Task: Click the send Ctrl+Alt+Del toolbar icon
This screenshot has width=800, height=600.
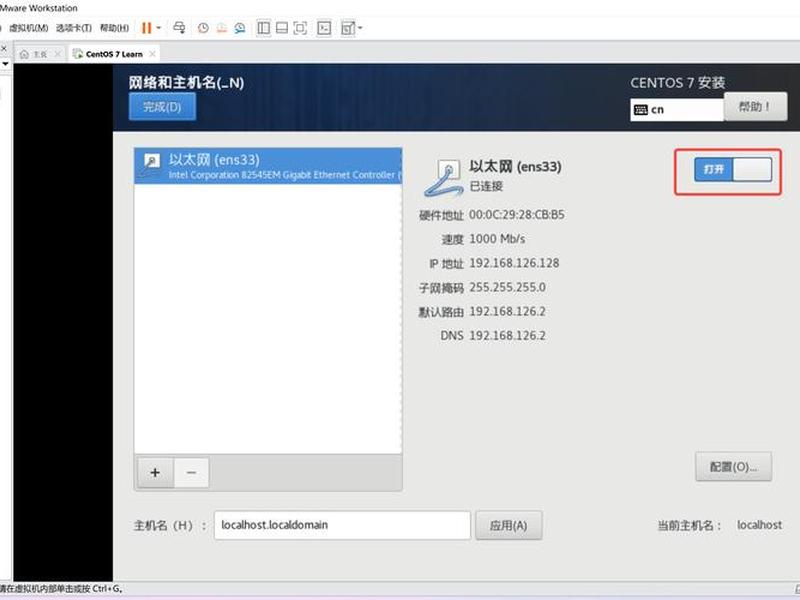Action: (179, 28)
